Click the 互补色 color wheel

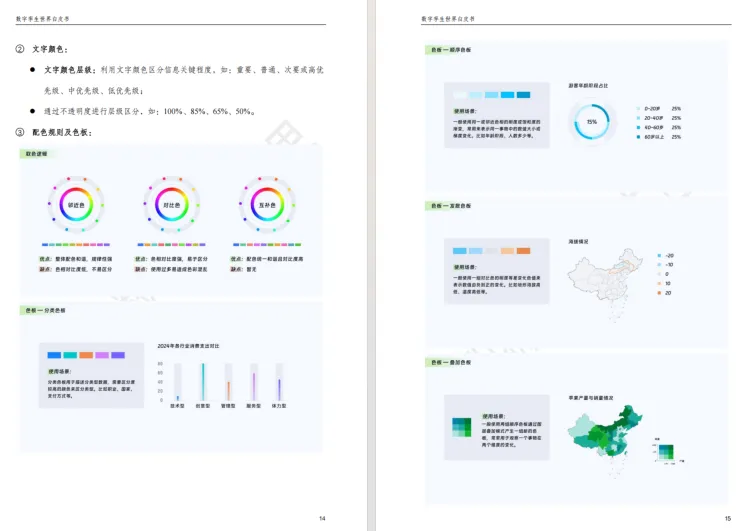point(267,204)
